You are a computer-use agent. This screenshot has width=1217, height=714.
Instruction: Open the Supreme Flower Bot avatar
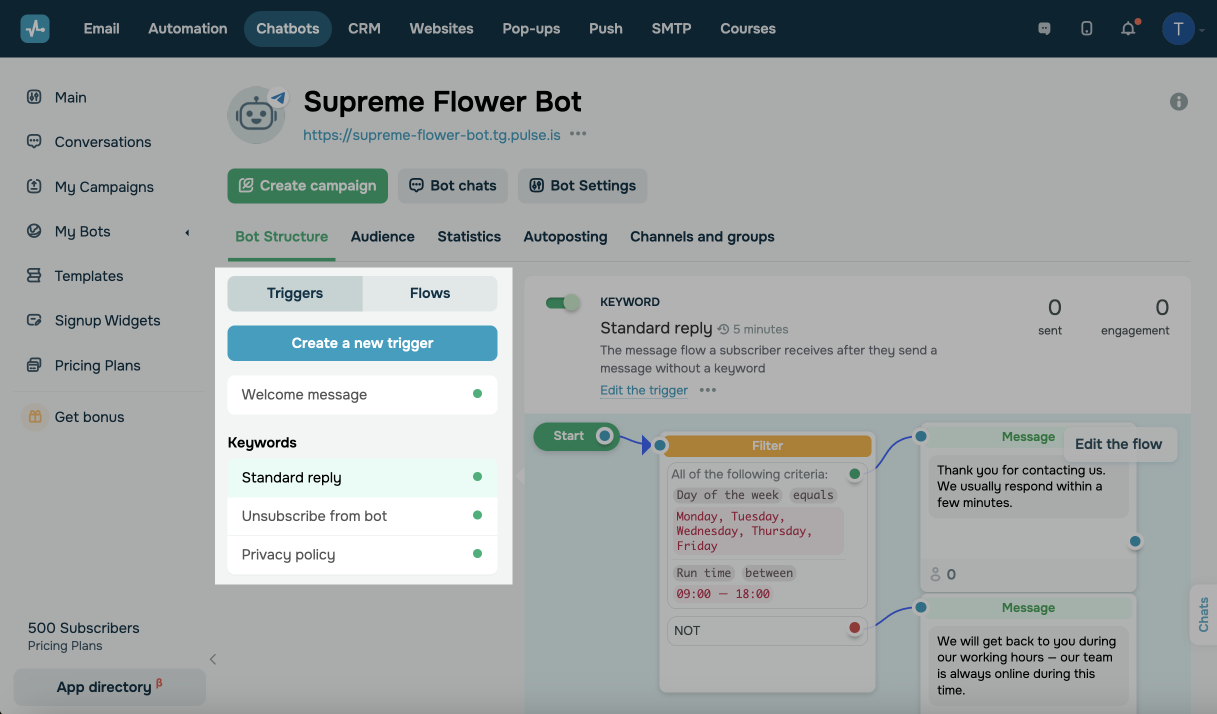(256, 114)
